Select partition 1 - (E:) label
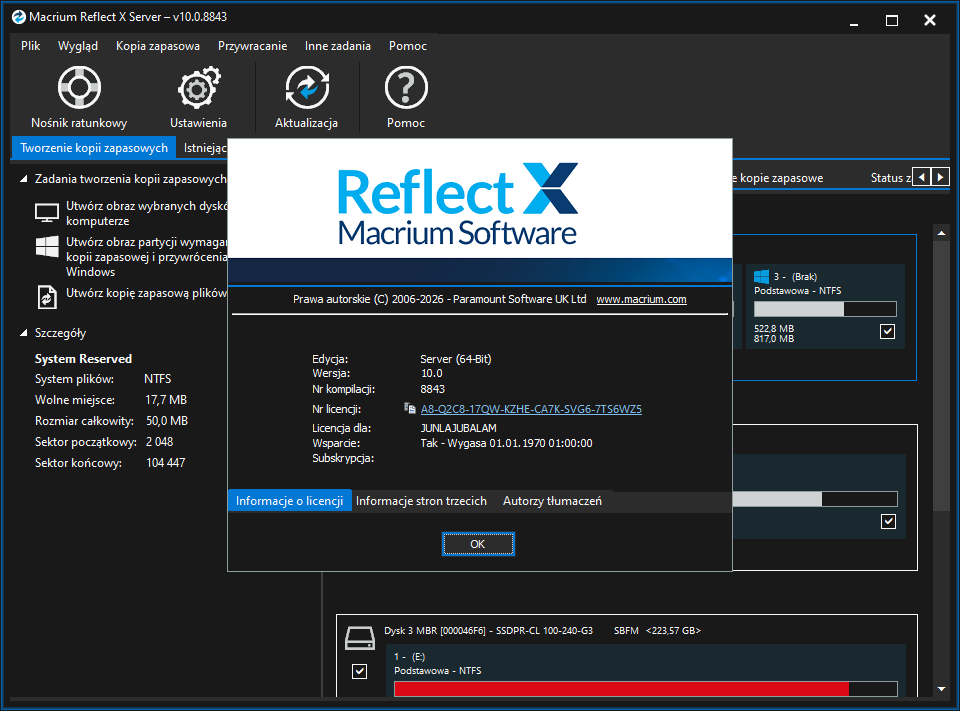 coord(410,656)
